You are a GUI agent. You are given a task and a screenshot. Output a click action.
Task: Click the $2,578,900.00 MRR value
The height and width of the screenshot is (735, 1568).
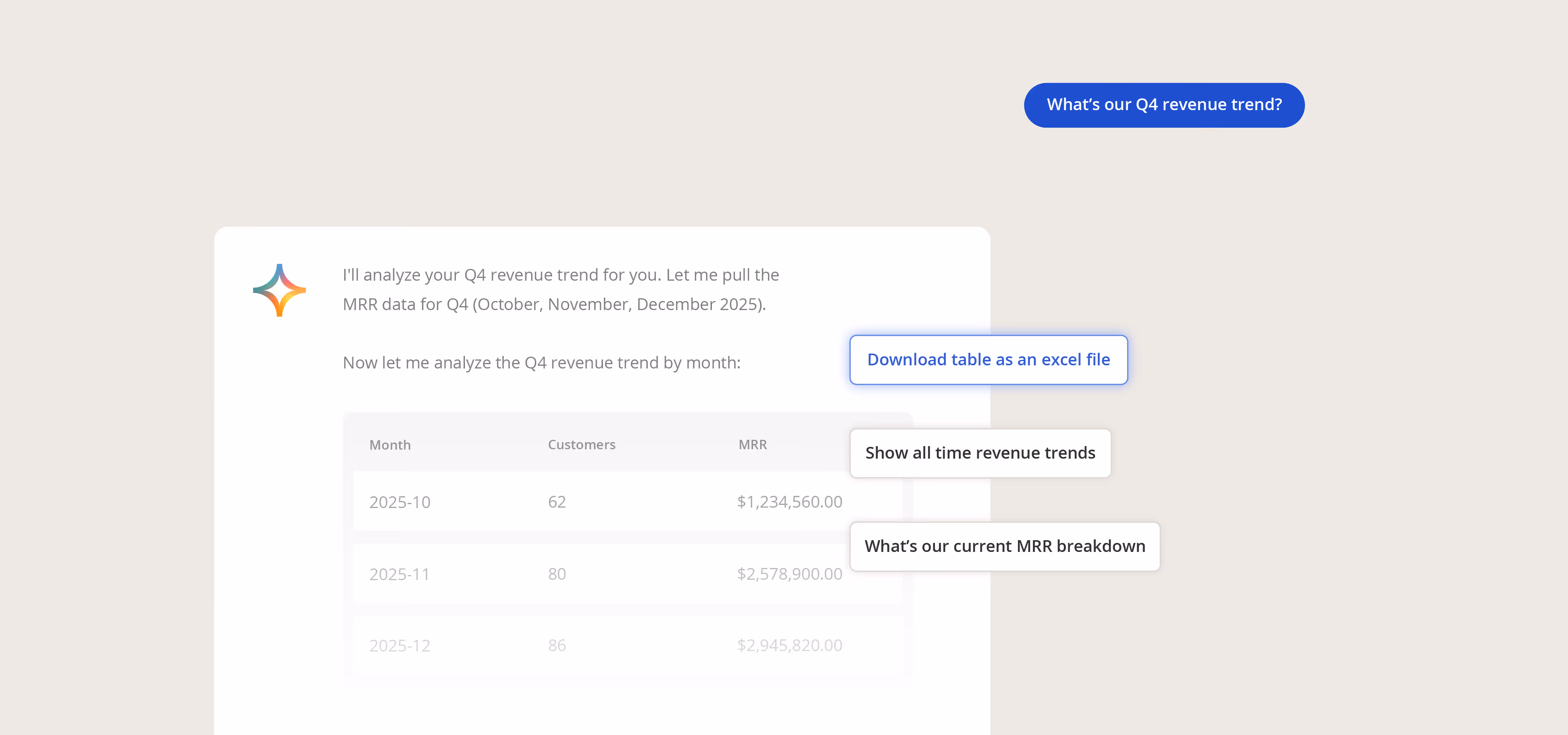(789, 574)
